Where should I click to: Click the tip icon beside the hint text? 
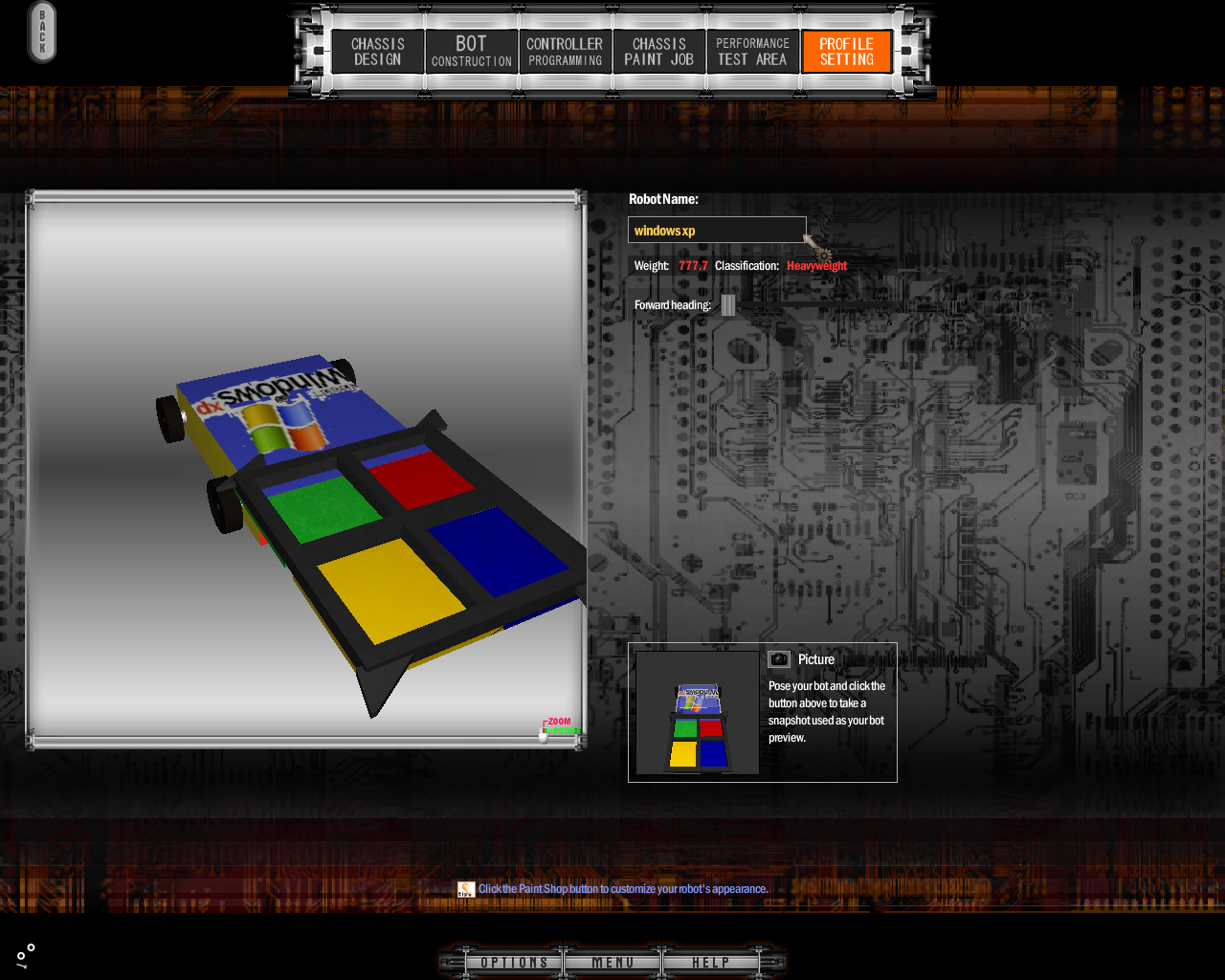pyautogui.click(x=466, y=889)
